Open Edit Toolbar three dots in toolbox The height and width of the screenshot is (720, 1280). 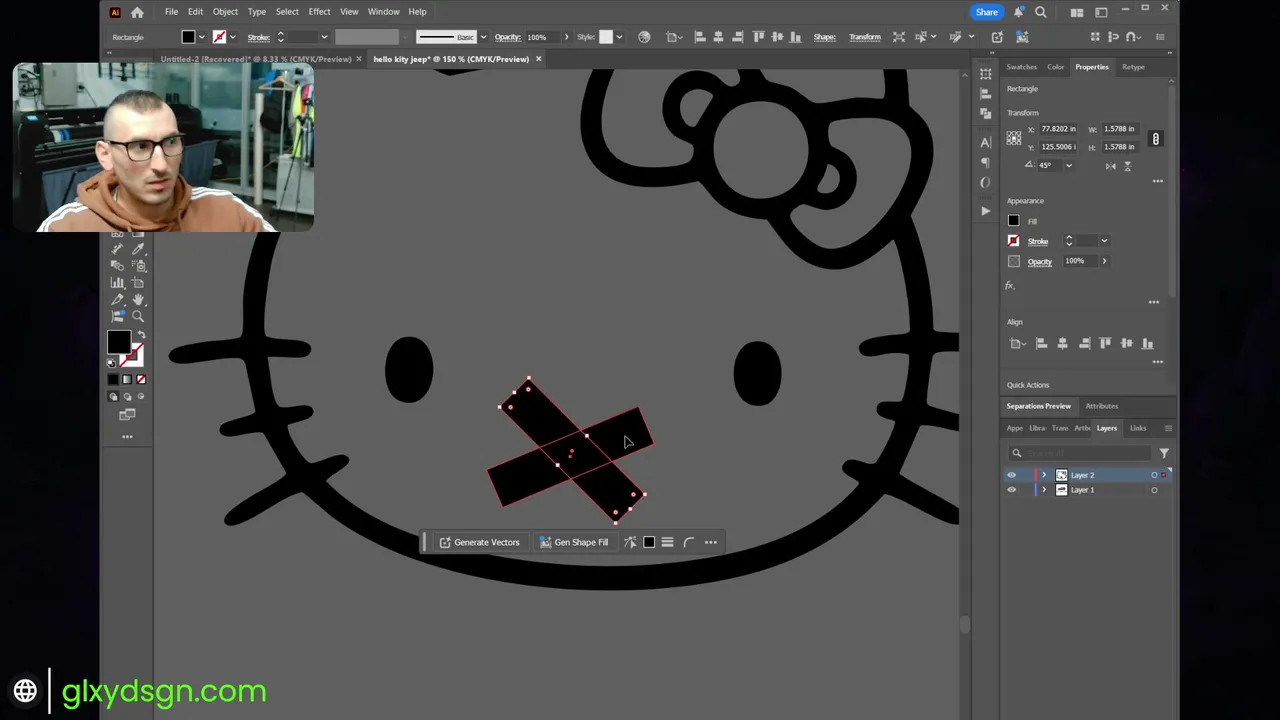tap(127, 437)
